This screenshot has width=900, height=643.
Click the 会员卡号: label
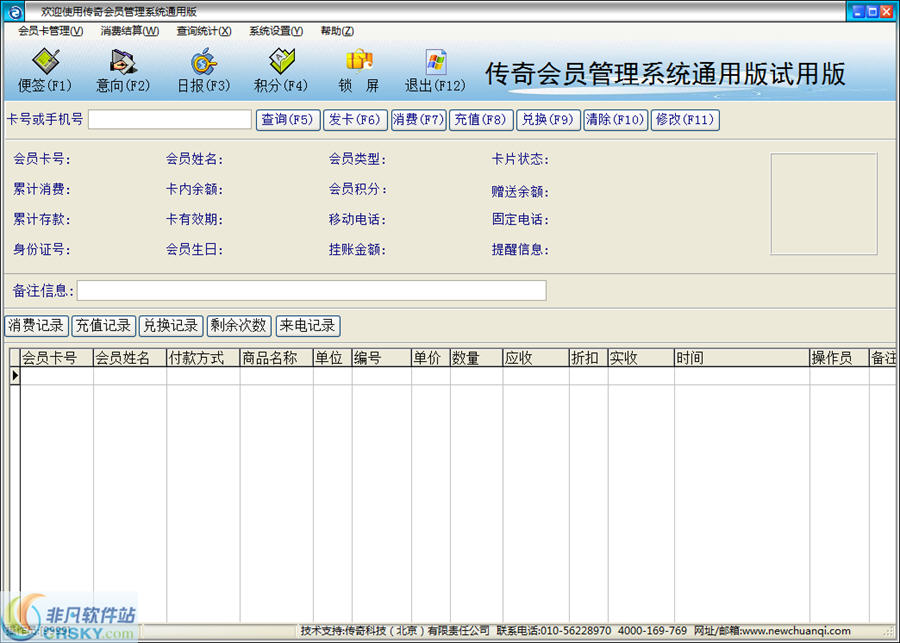(x=42, y=159)
